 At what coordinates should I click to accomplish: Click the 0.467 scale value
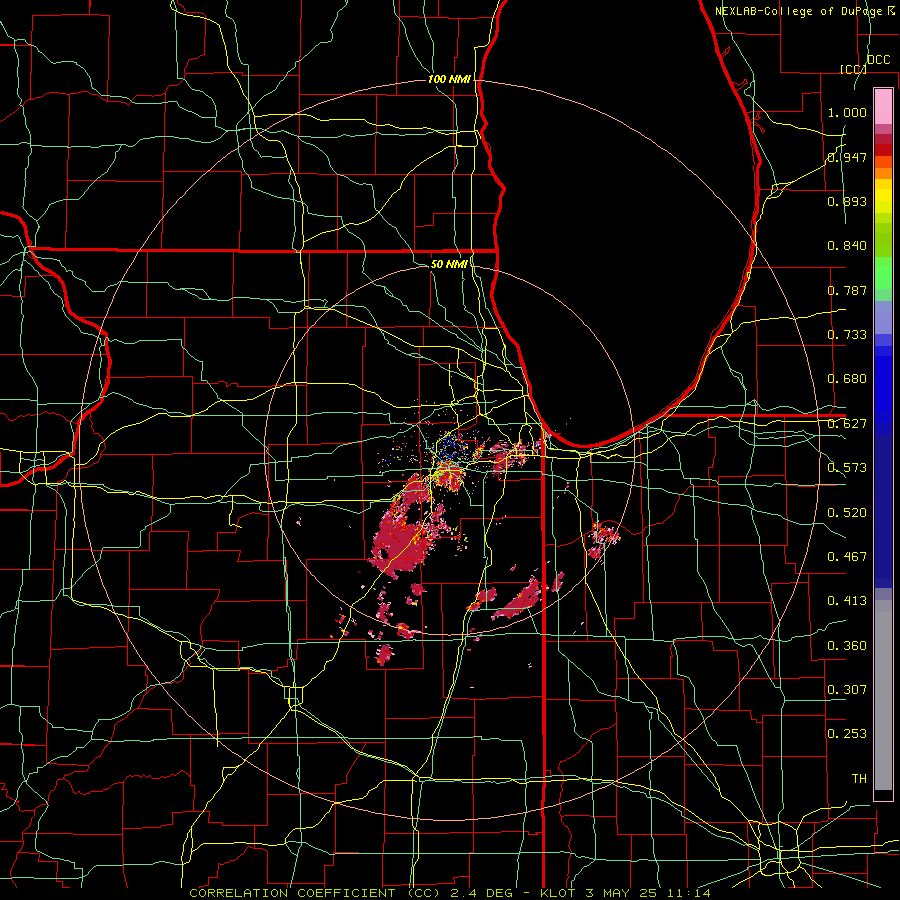847,557
